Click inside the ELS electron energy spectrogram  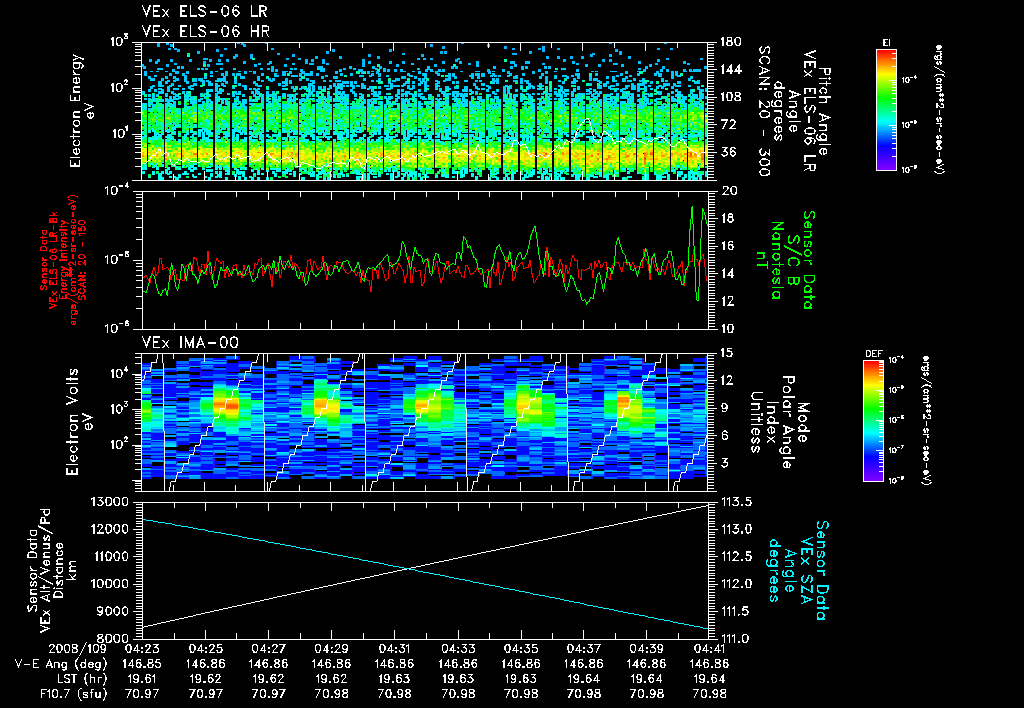pyautogui.click(x=425, y=111)
